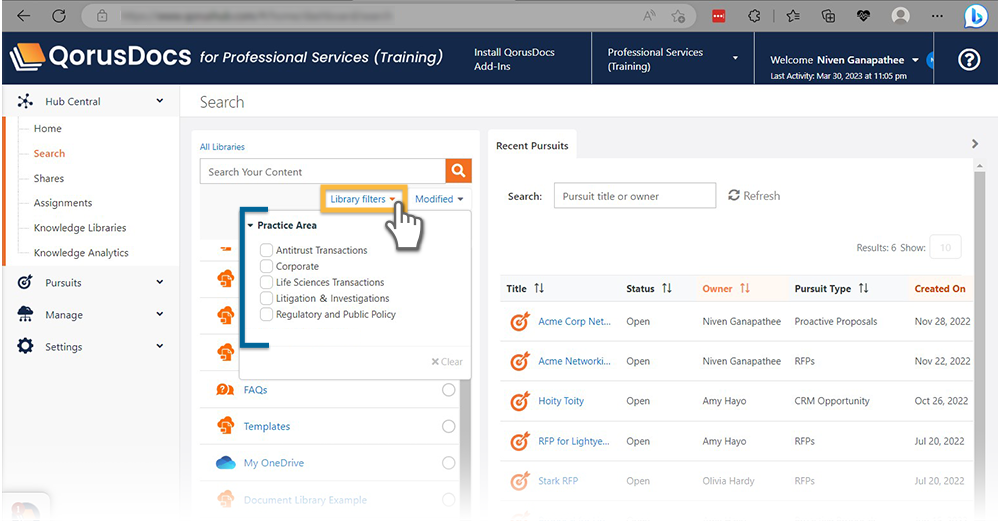Check Regulatory and Public Policy box
1000x521 pixels.
coord(267,314)
